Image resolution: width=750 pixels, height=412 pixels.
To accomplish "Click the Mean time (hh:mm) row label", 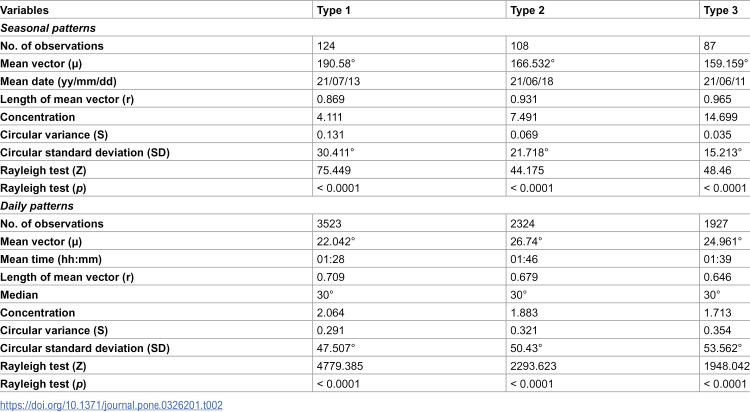I will coord(51,259).
